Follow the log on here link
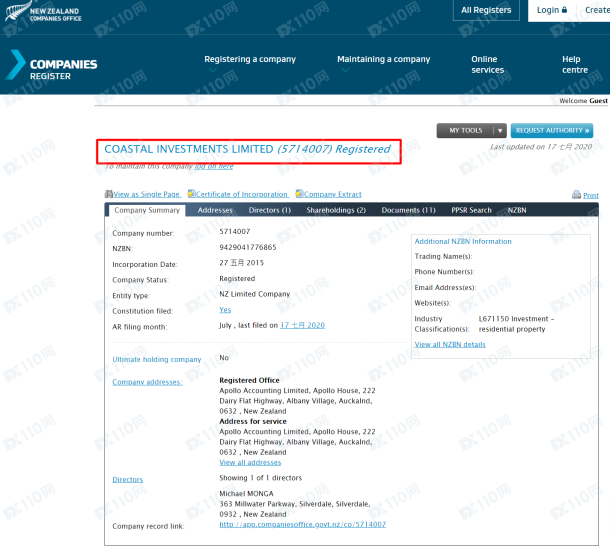Image resolution: width=610 pixels, height=548 pixels. coord(214,166)
